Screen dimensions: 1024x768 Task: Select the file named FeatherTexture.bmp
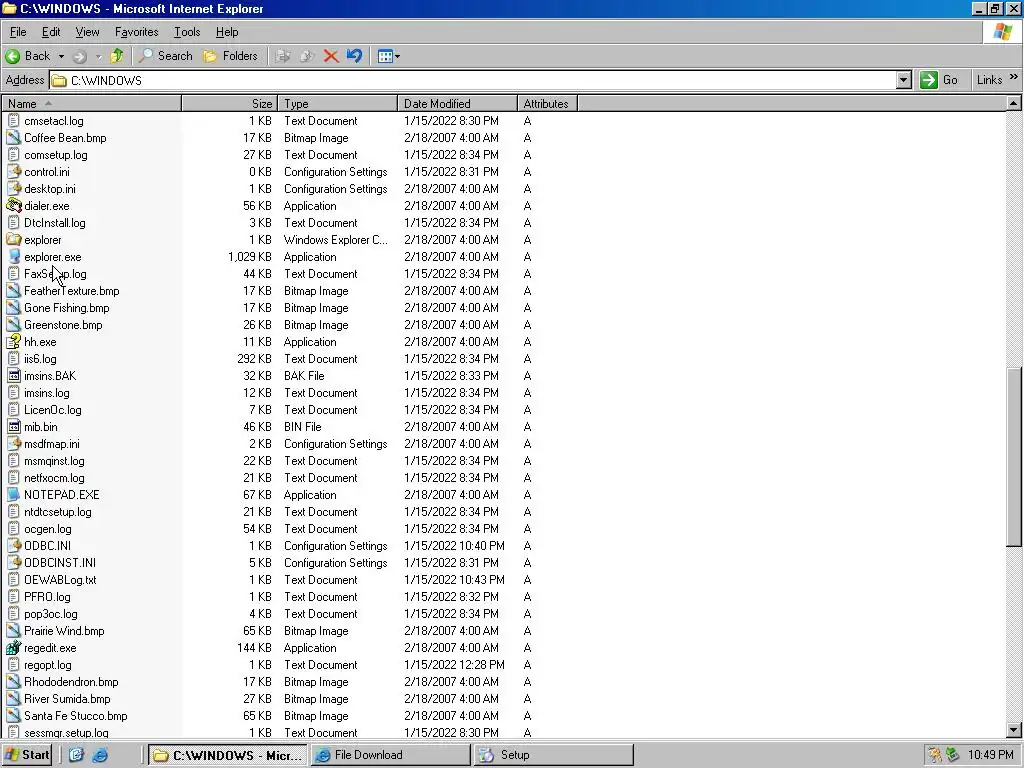point(72,291)
